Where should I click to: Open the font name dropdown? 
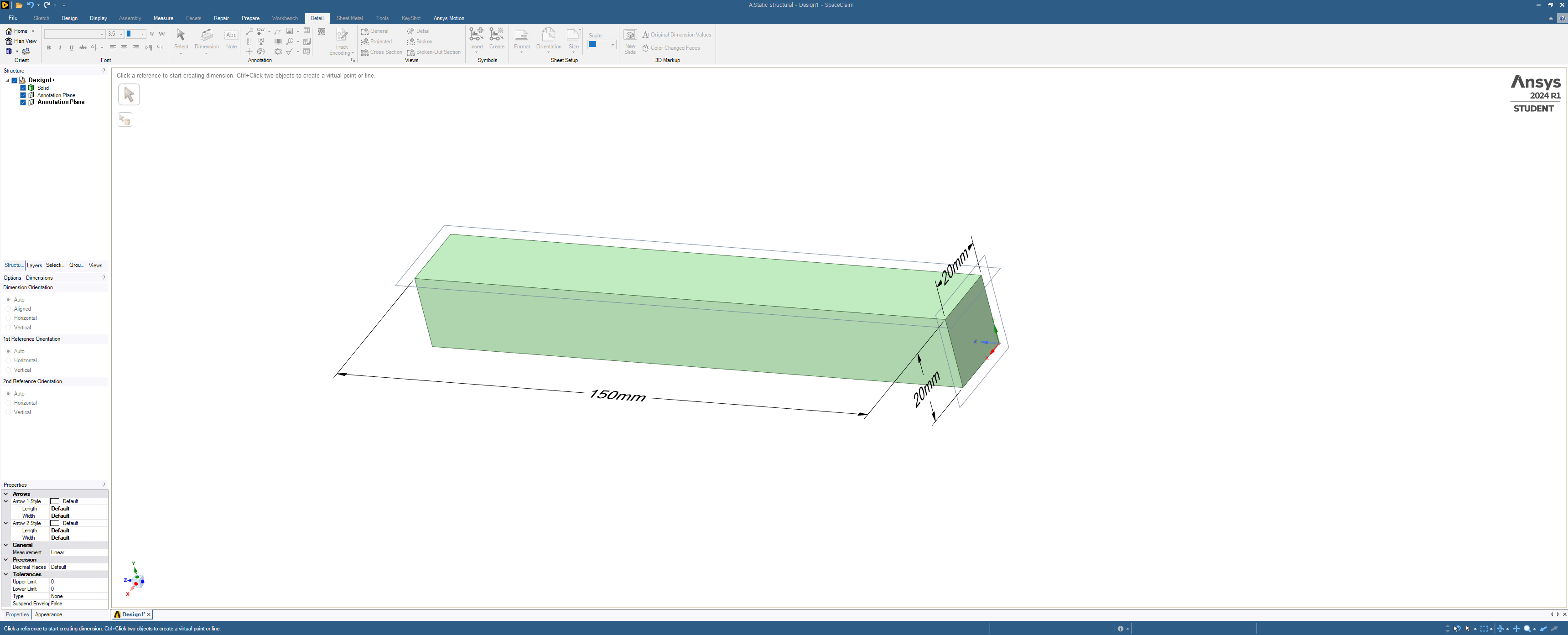[102, 34]
